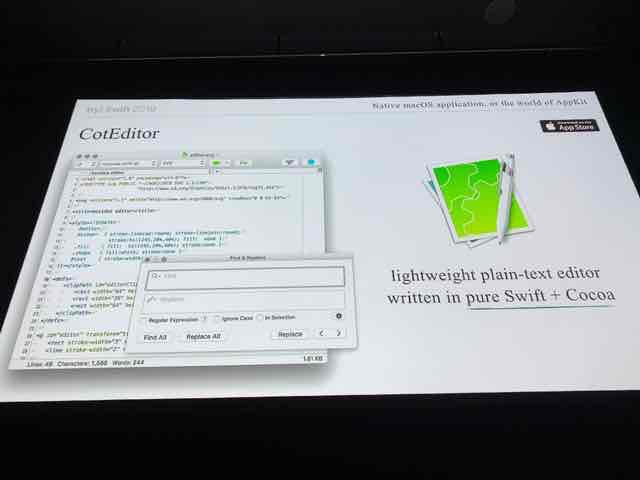Toggle the green toolbar button in editor

[x=217, y=163]
